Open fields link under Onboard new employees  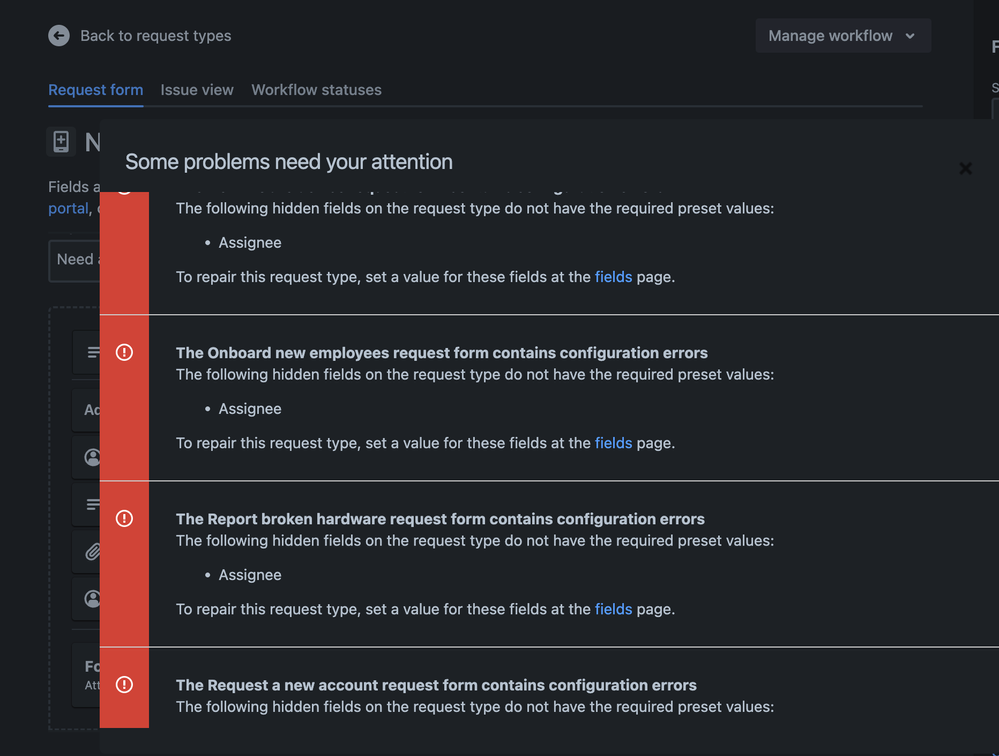point(613,443)
